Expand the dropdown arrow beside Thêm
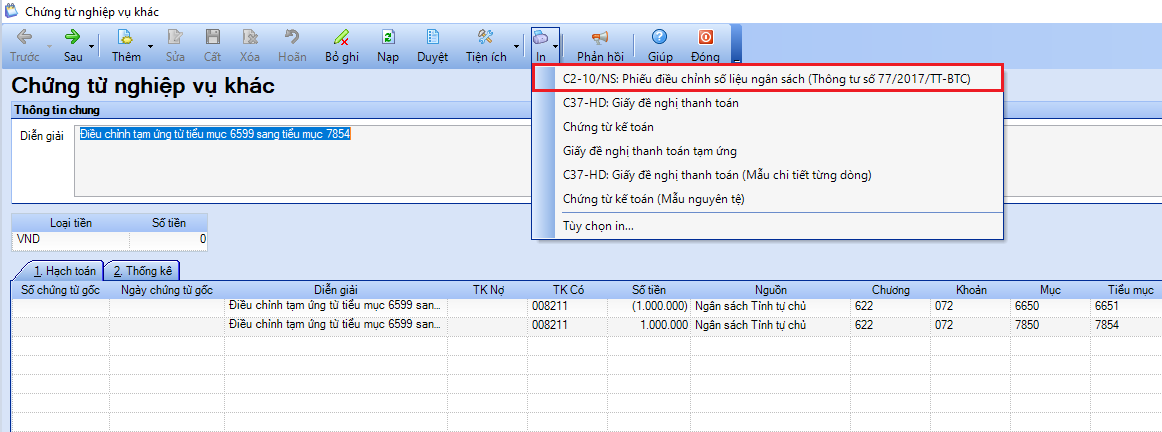Screen dimensions: 1162x432 (150, 46)
